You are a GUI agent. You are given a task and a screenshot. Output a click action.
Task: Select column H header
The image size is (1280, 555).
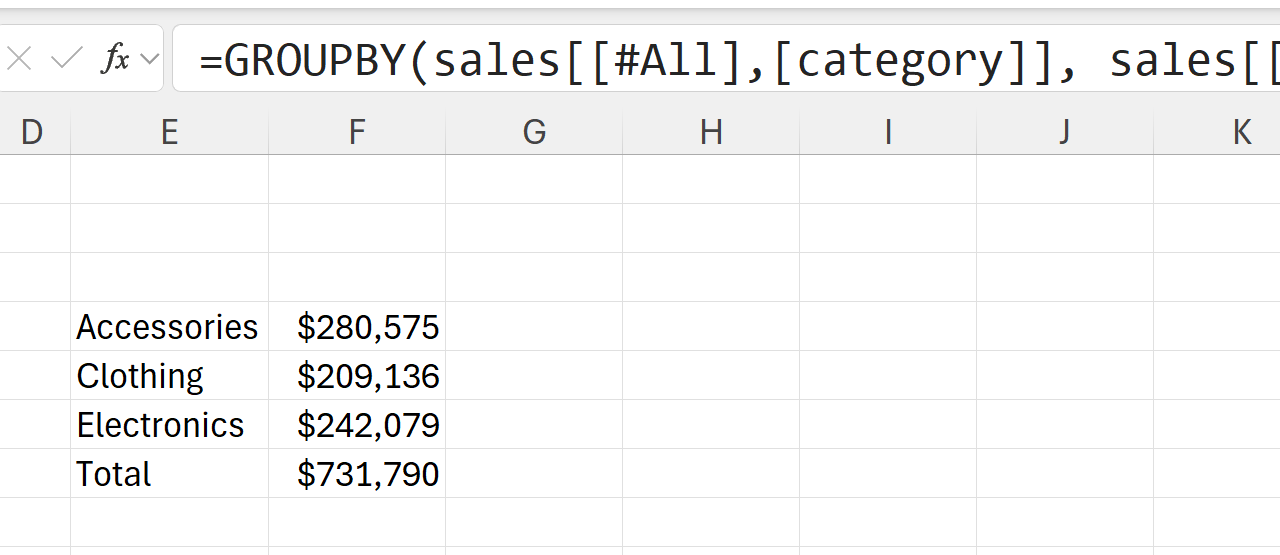pos(711,132)
